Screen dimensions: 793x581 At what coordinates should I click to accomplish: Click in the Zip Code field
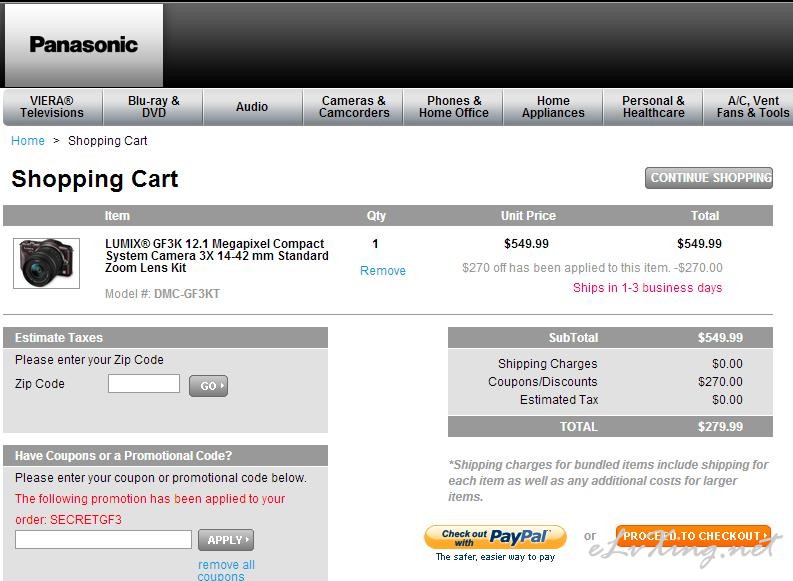click(x=144, y=383)
